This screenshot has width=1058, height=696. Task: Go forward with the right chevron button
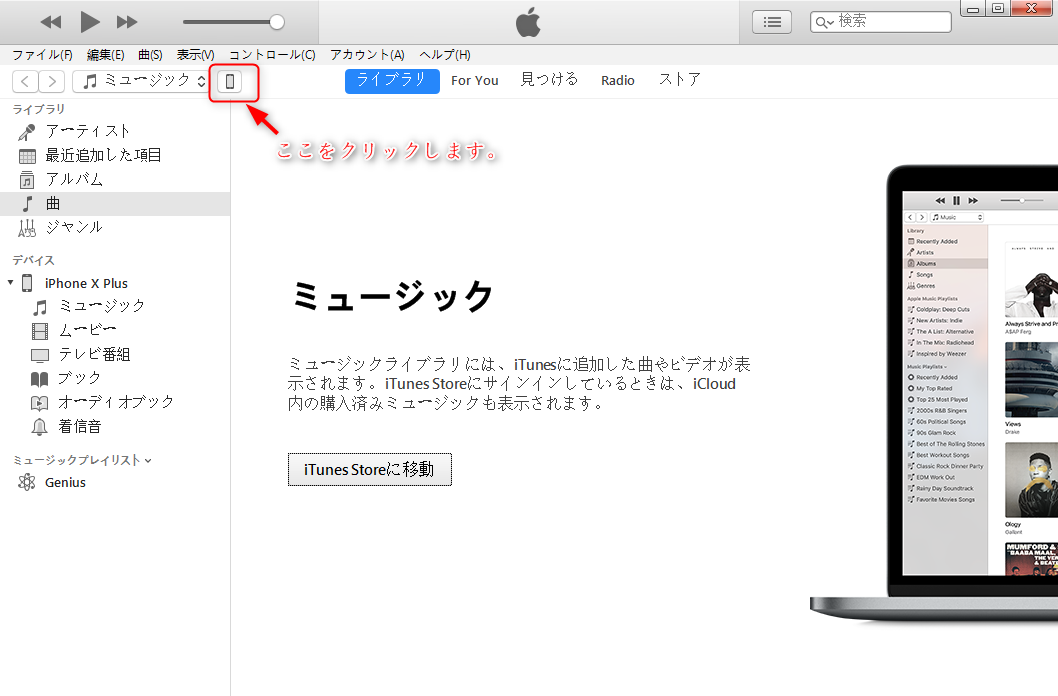point(51,82)
